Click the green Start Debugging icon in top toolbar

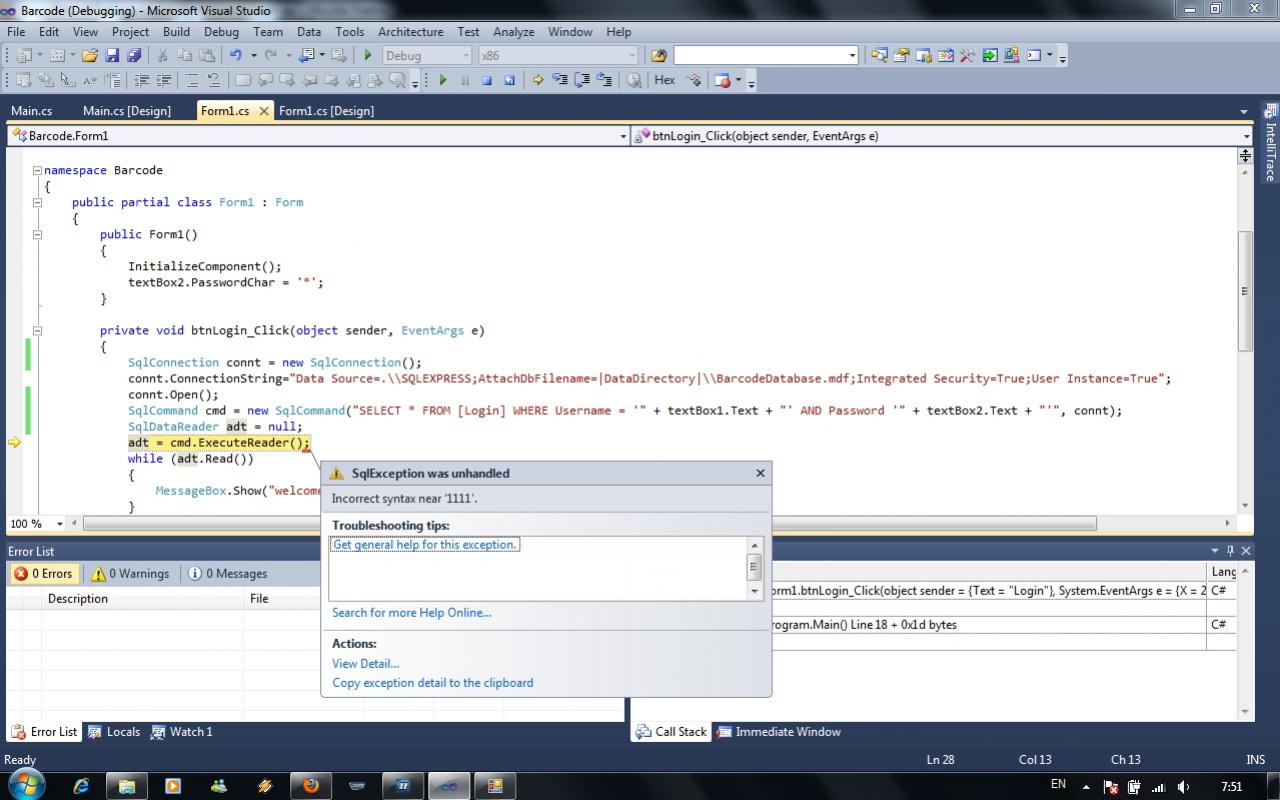pos(368,55)
